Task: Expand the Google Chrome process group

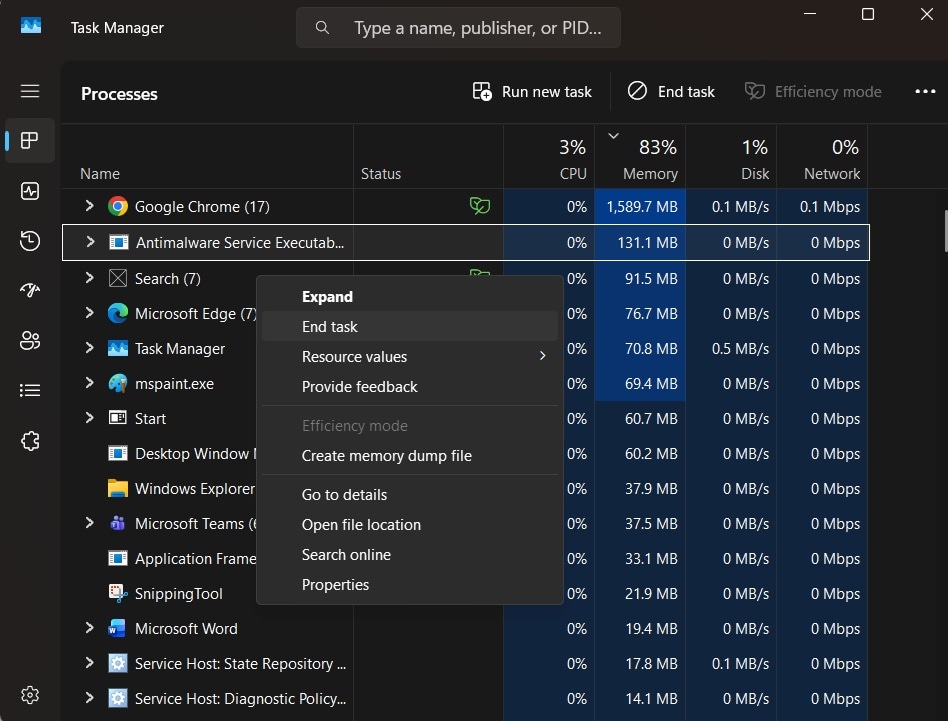Action: point(88,206)
